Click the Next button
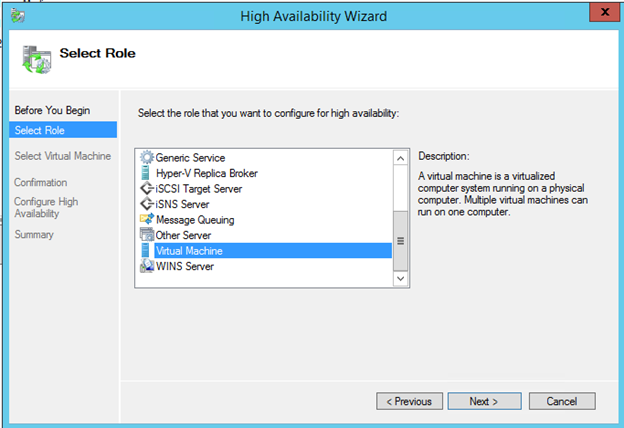This screenshot has width=624, height=428. pyautogui.click(x=483, y=401)
